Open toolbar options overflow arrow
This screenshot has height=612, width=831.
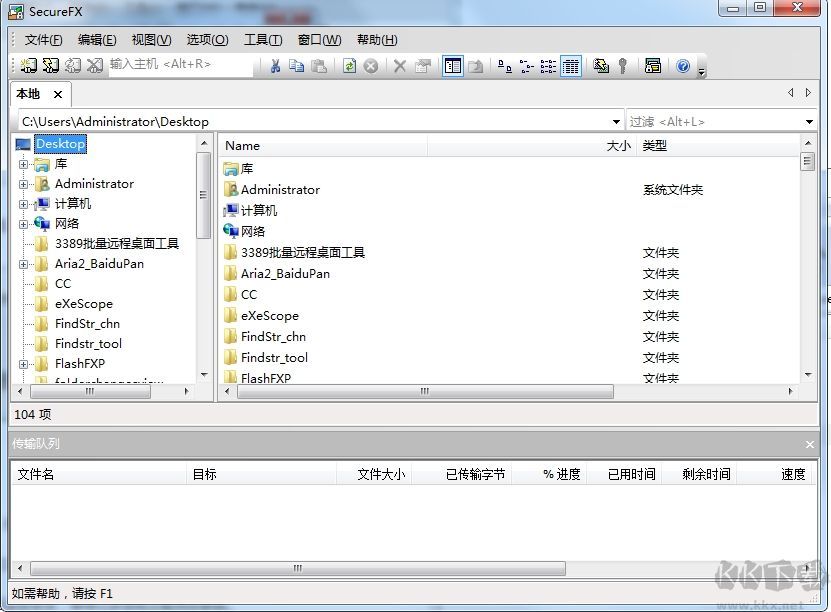(x=701, y=72)
